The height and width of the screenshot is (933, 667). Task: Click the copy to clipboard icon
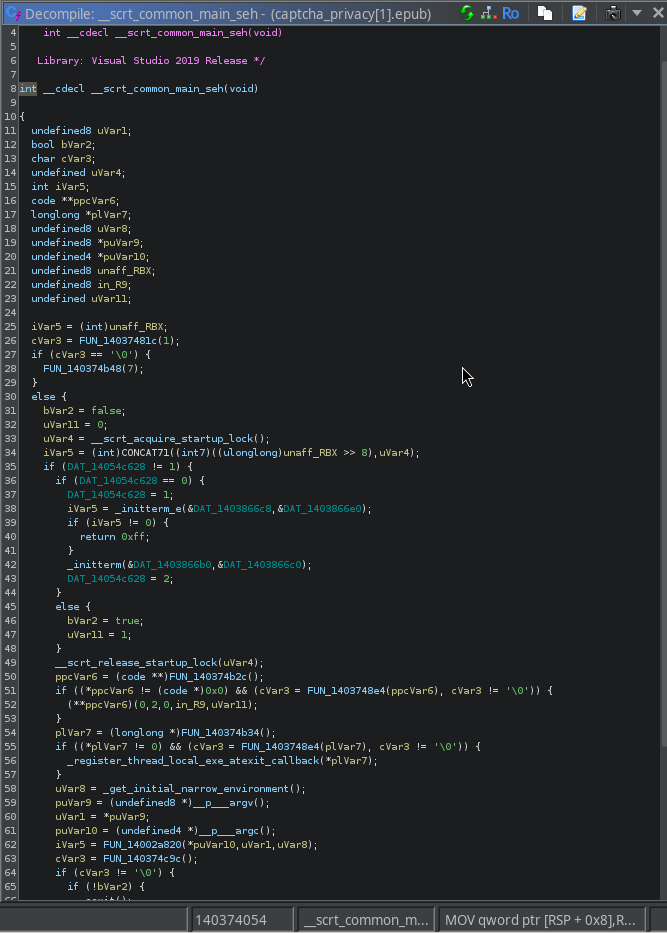(545, 13)
